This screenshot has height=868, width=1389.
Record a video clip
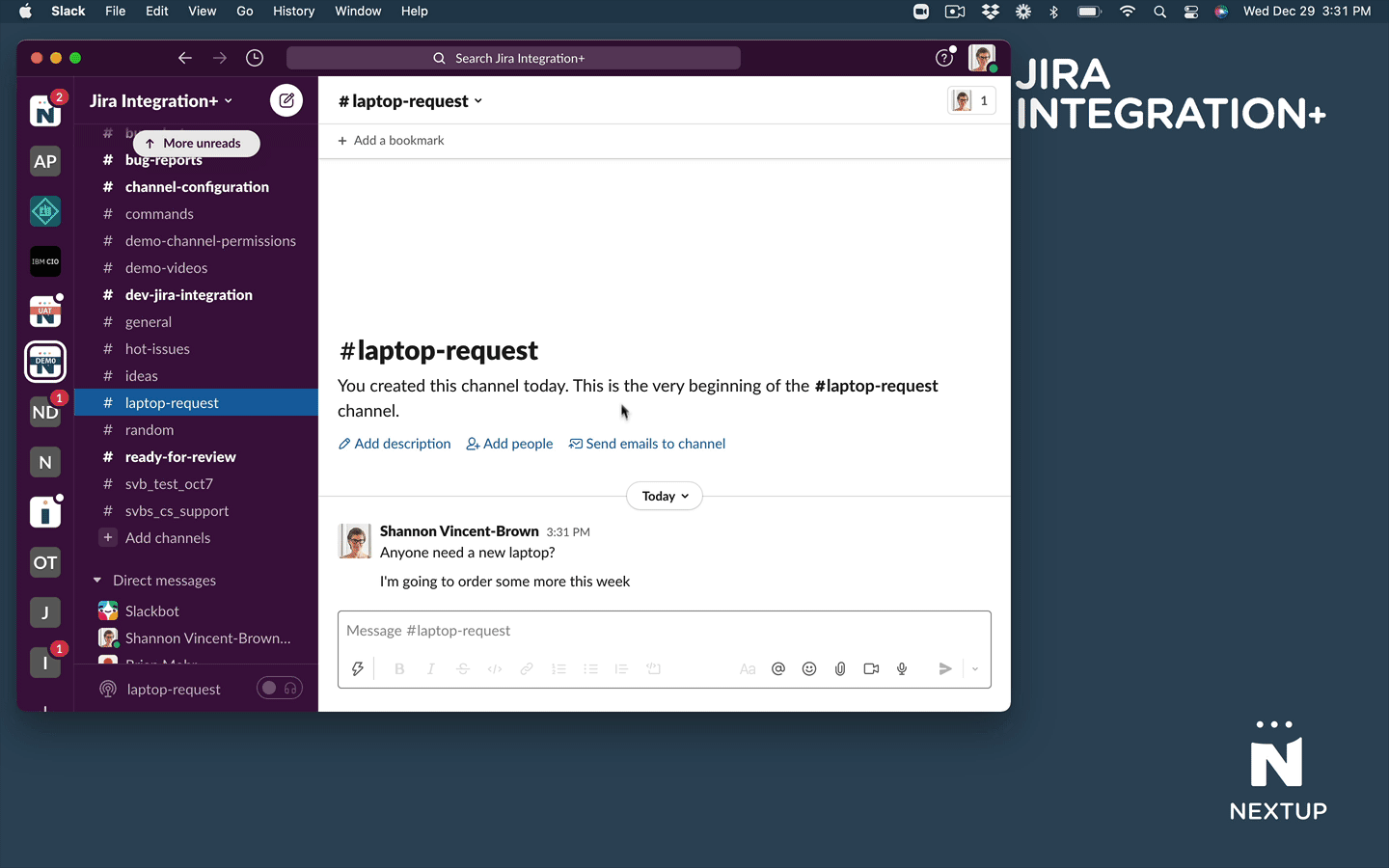[871, 668]
